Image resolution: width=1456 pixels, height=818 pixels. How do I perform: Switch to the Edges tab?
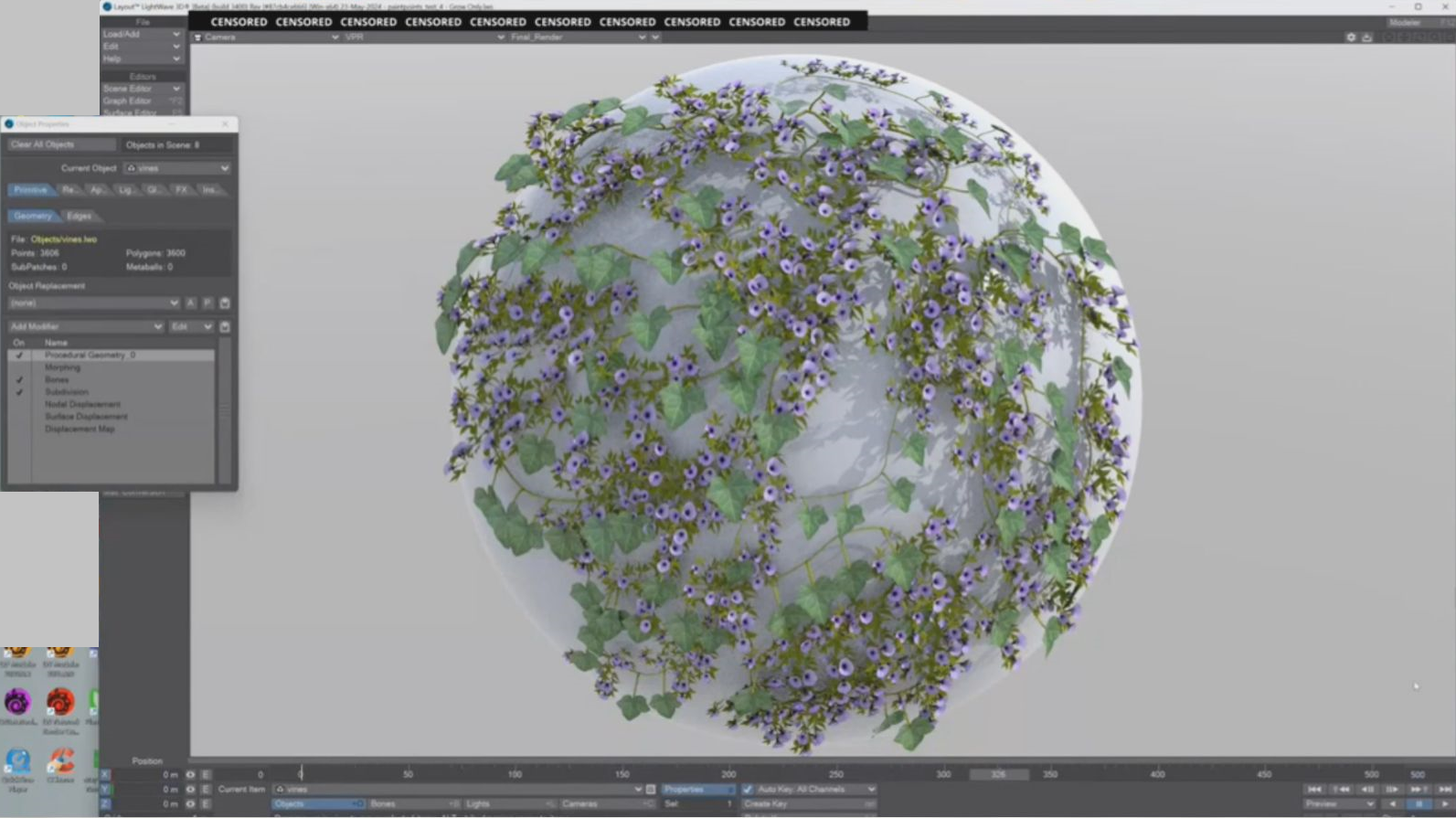80,217
